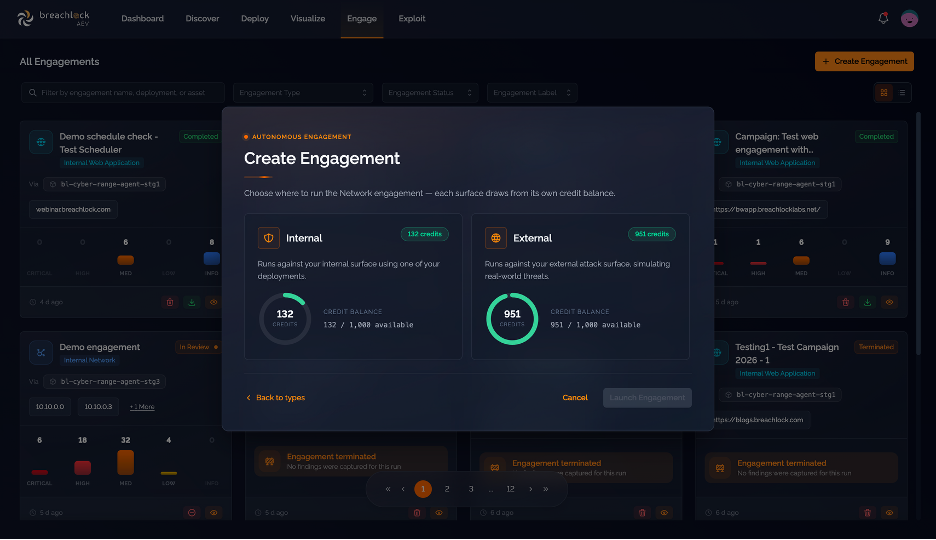View the Demo engagement details

[x=213, y=513]
